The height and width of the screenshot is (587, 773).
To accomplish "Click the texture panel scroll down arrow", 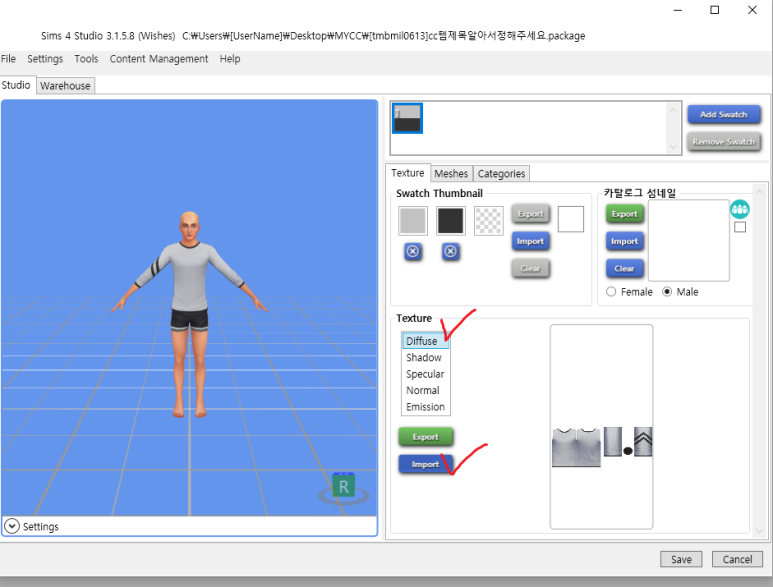I will 759,531.
